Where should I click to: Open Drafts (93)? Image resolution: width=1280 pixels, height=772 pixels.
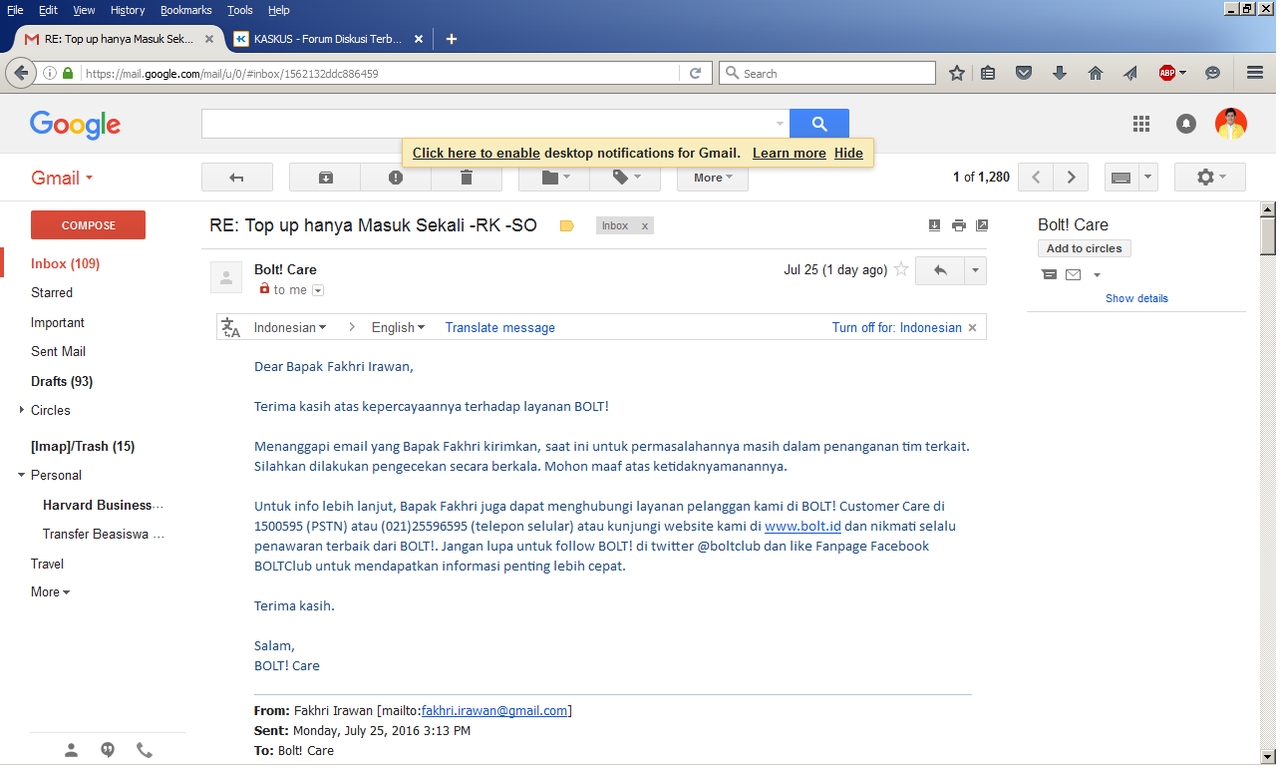pyautogui.click(x=62, y=381)
